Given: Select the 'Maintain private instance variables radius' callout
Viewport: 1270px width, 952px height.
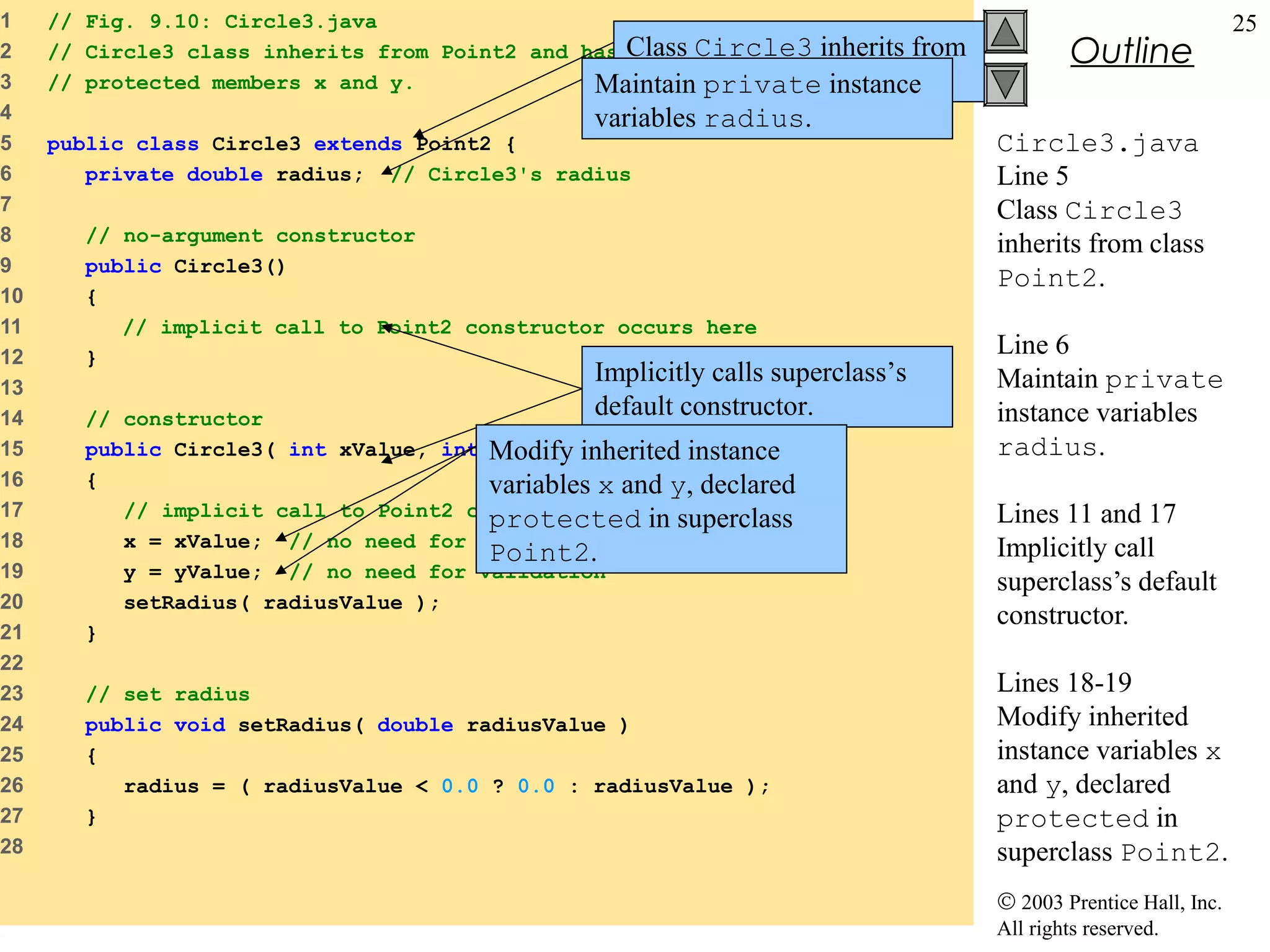Looking at the screenshot, I should click(x=766, y=100).
